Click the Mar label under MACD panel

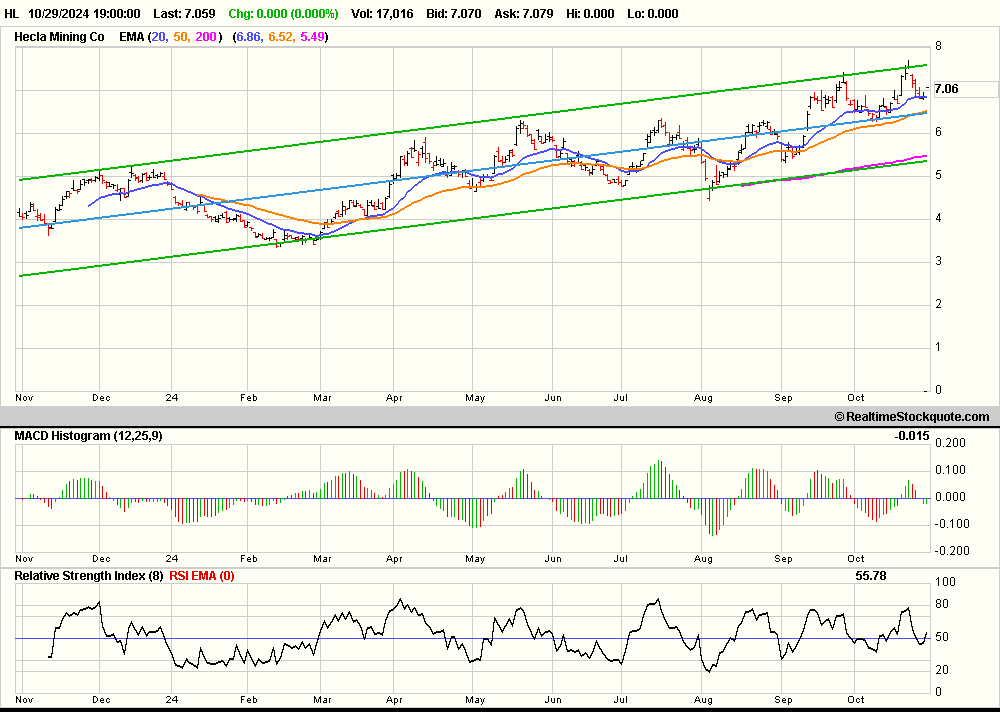point(322,559)
